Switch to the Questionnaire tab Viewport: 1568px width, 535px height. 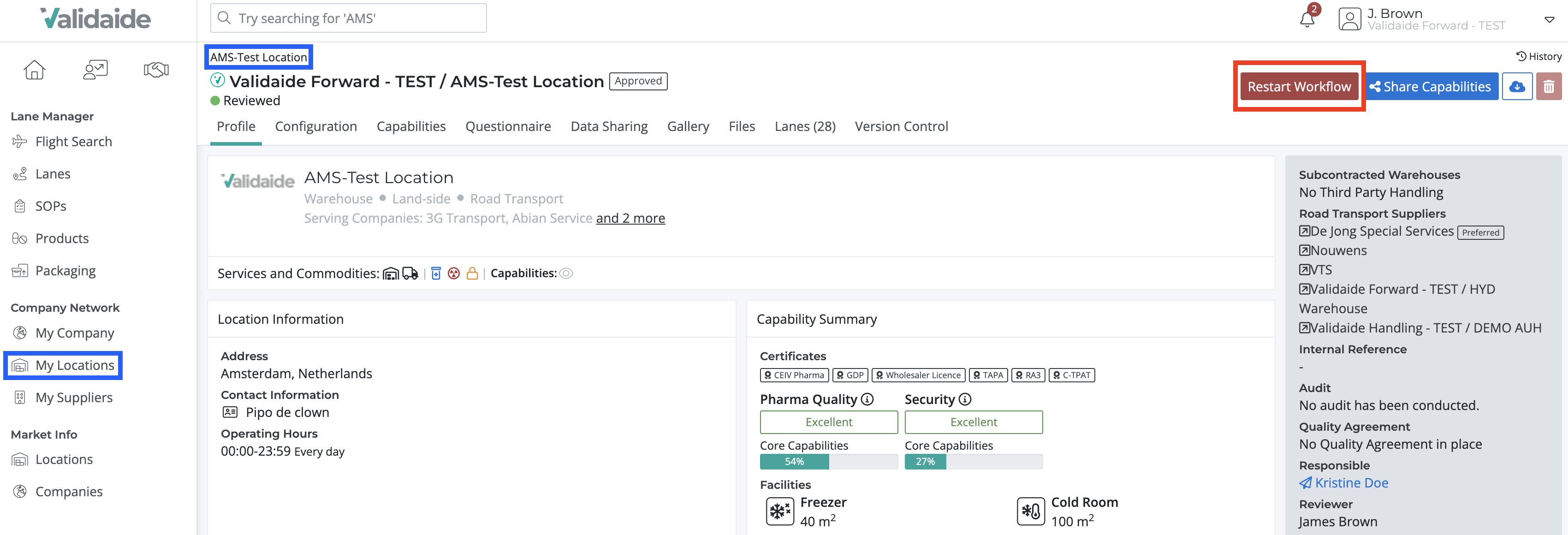pyautogui.click(x=508, y=126)
